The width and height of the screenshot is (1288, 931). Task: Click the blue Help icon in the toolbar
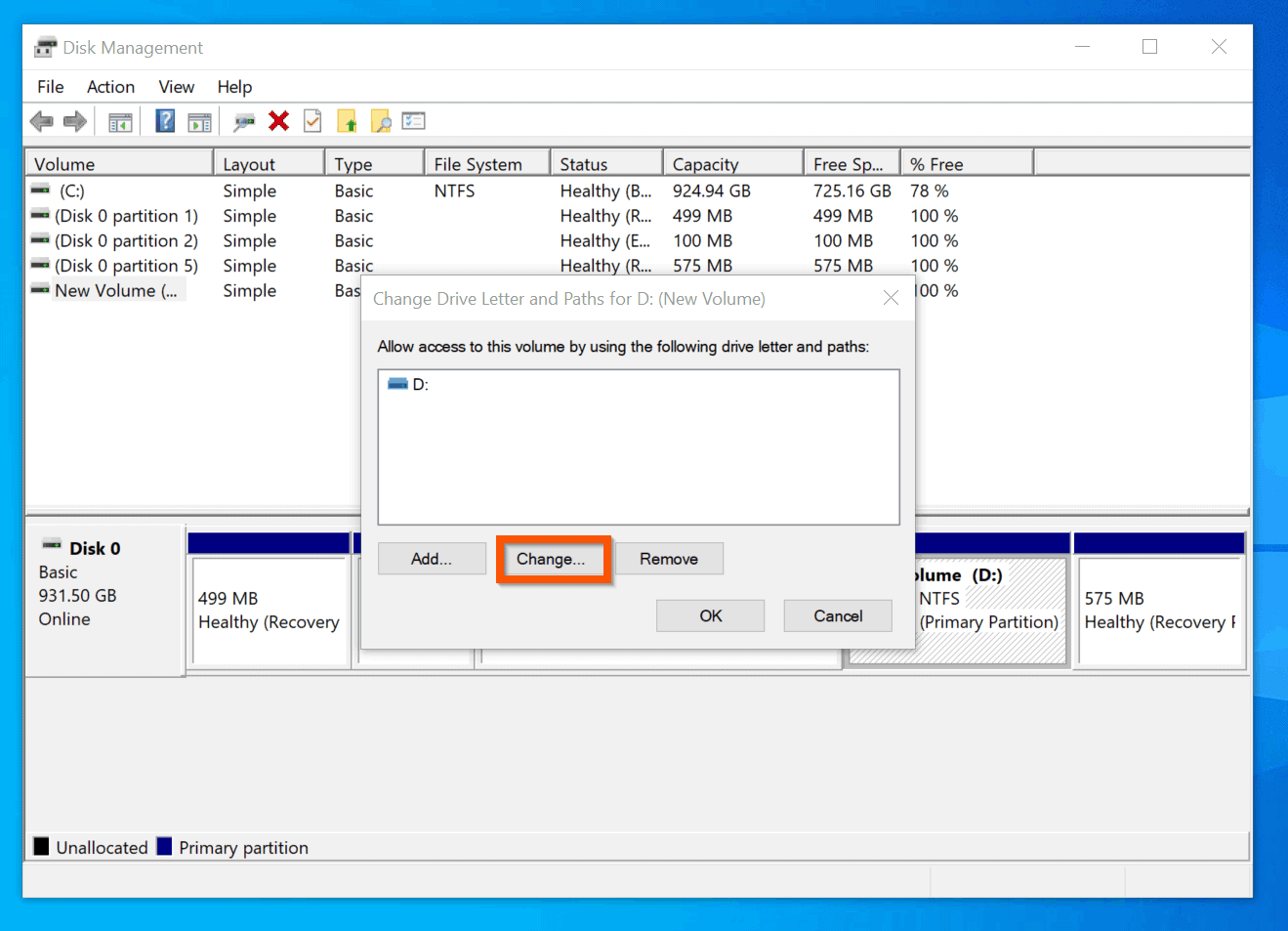[165, 120]
